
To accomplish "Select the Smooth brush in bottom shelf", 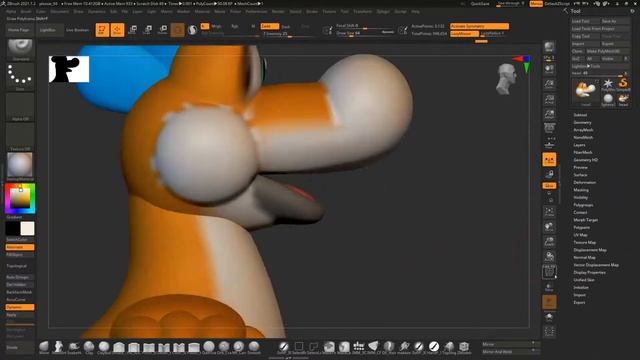I will [x=254, y=347].
